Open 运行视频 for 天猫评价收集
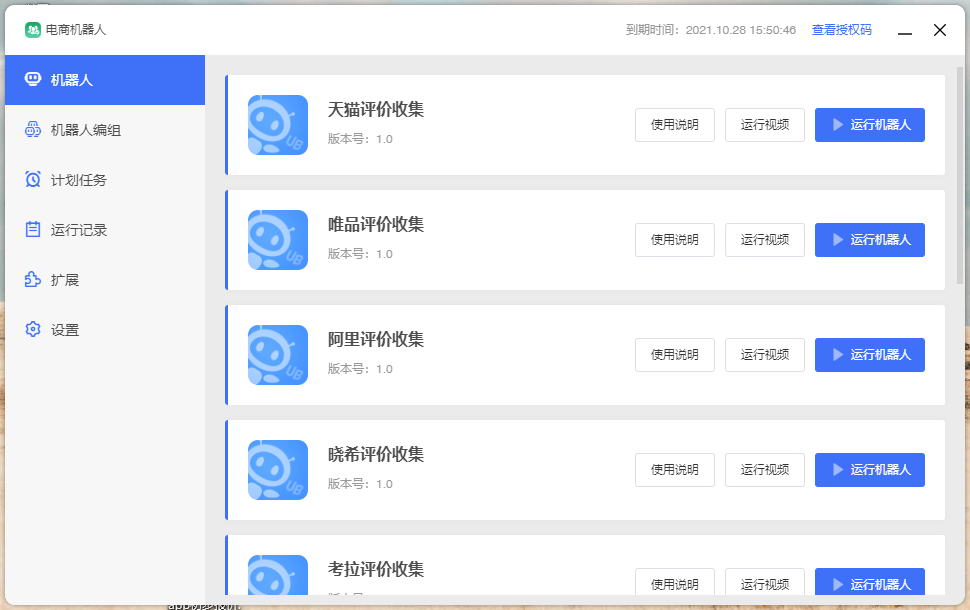Viewport: 970px width, 610px height. click(x=765, y=125)
